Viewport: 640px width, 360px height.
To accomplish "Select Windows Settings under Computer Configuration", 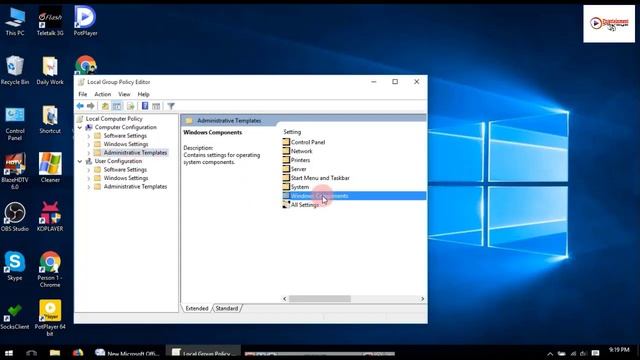I will [x=126, y=144].
